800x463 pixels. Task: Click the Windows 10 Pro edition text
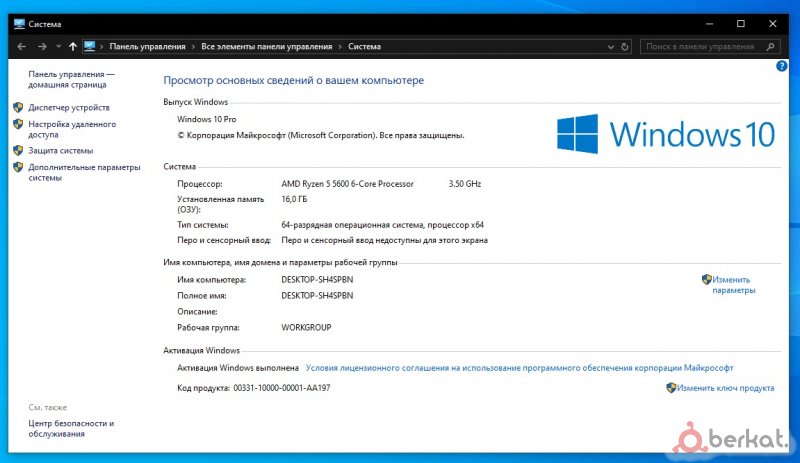pos(207,119)
